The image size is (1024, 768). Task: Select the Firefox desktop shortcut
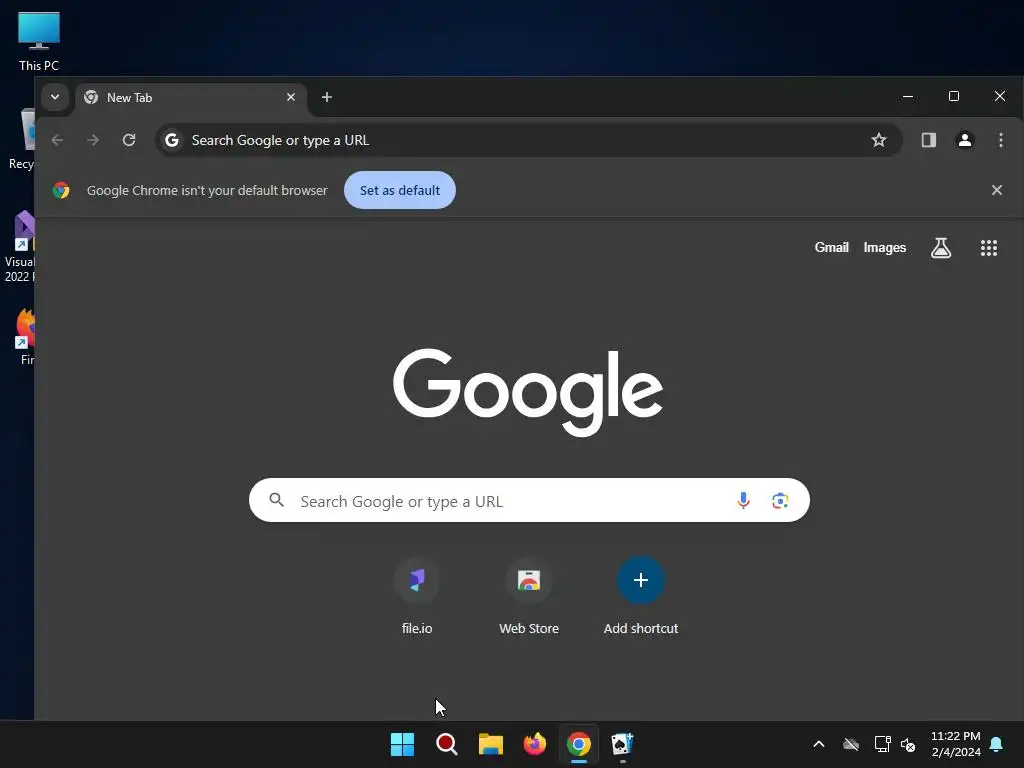tap(25, 337)
